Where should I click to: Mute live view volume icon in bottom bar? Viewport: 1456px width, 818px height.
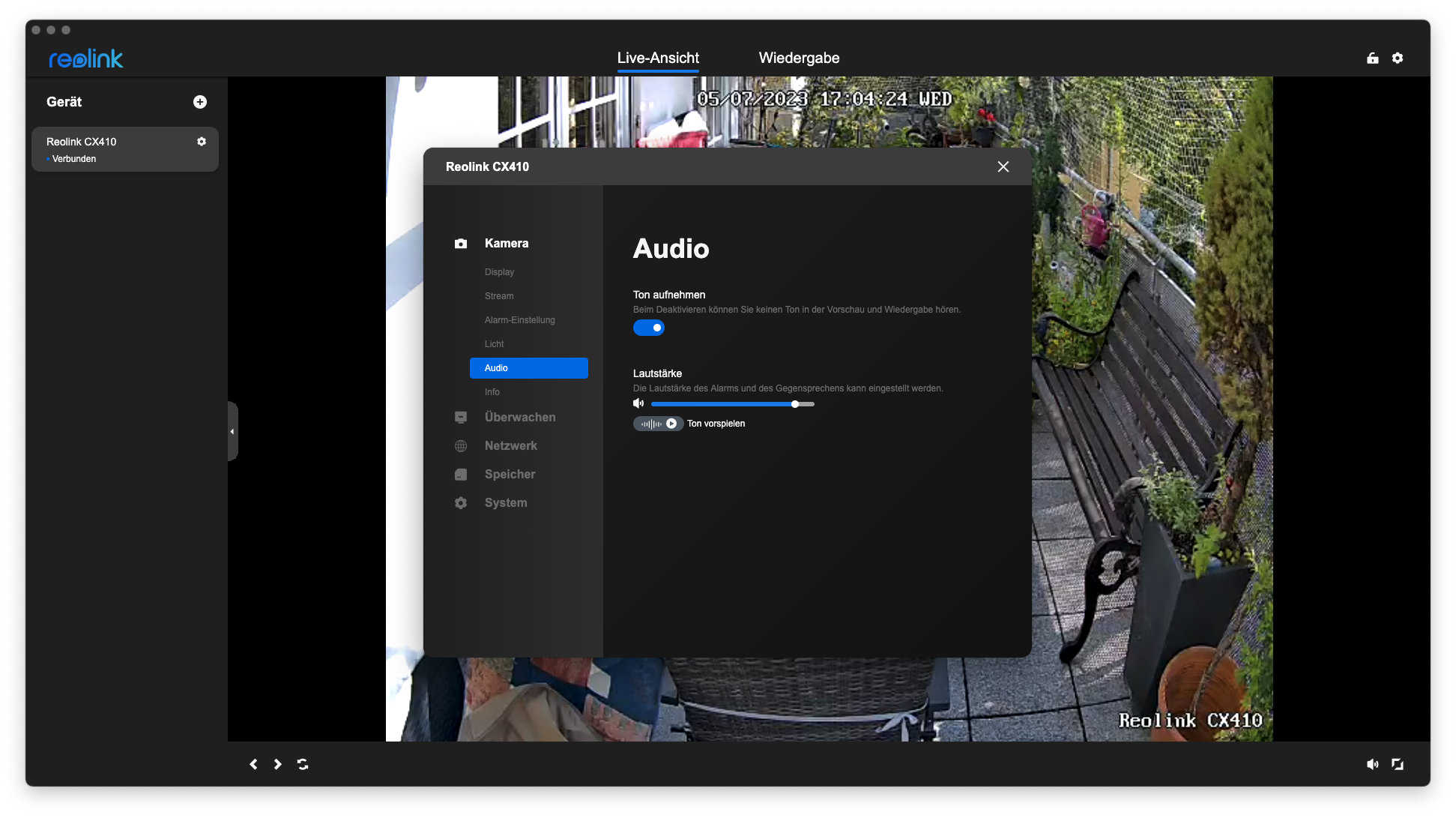pyautogui.click(x=1372, y=764)
